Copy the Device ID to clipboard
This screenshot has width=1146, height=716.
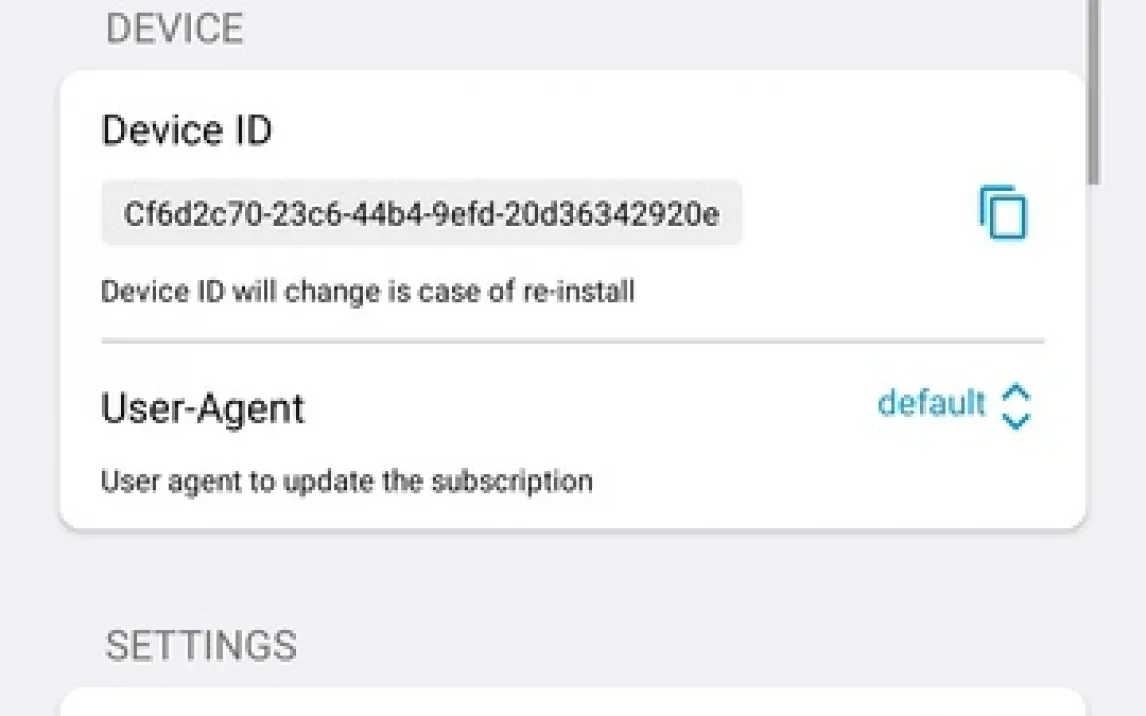tap(1003, 213)
